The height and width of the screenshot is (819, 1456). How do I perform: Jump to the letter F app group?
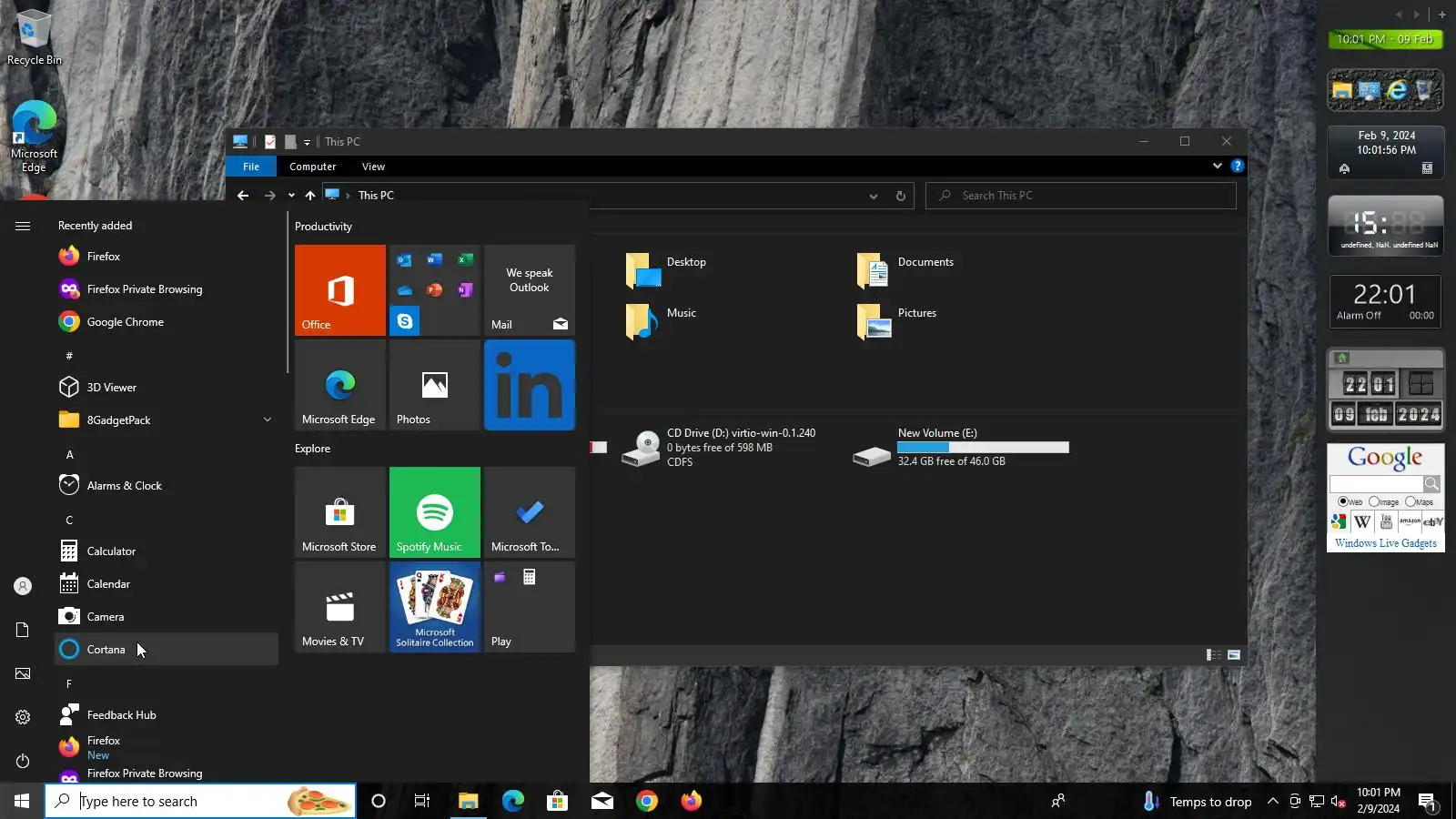point(69,683)
